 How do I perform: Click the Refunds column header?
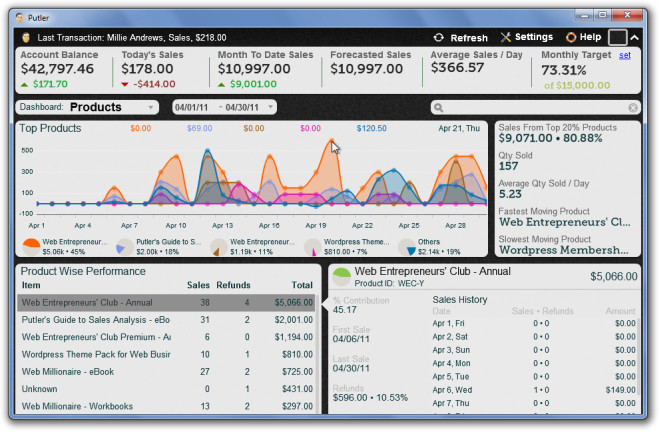(x=233, y=285)
